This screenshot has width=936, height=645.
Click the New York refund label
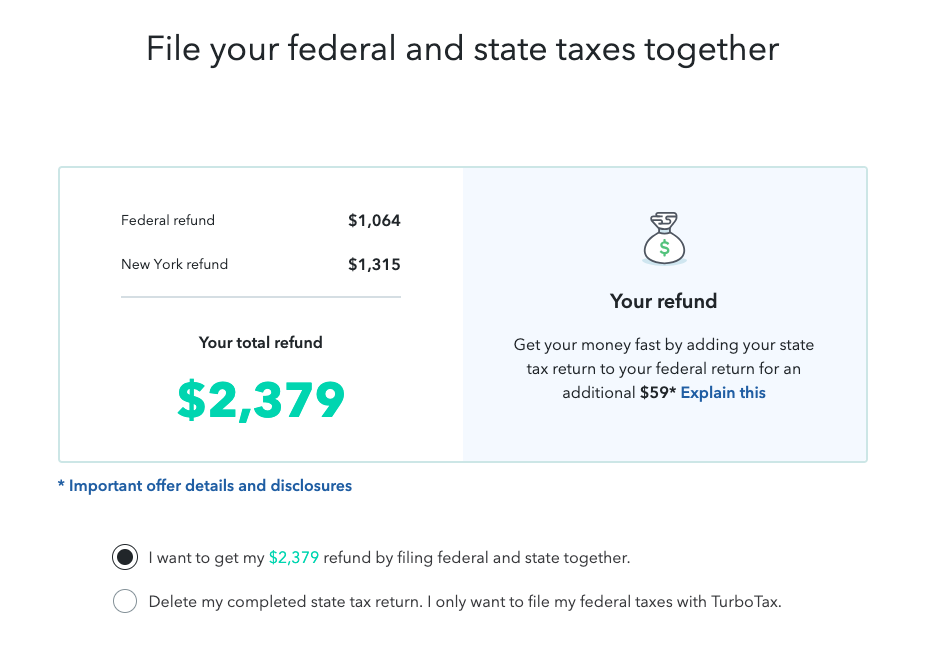point(174,264)
